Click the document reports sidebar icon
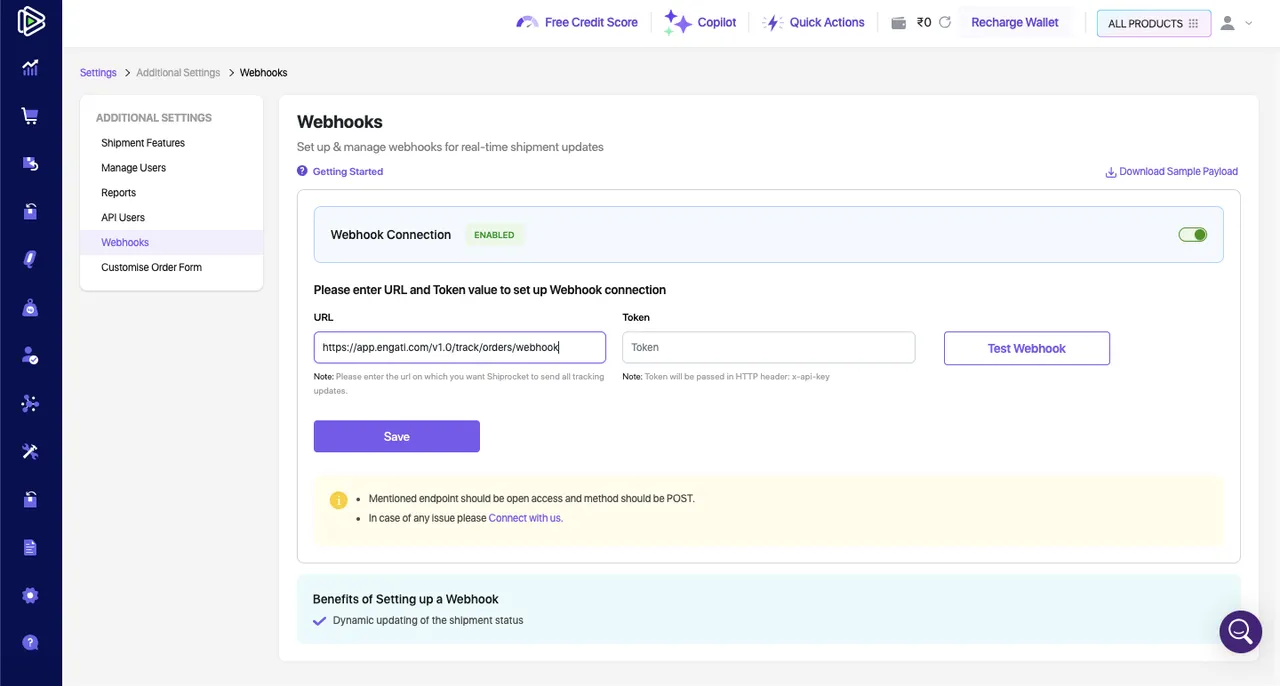Image resolution: width=1280 pixels, height=686 pixels. click(x=30, y=547)
